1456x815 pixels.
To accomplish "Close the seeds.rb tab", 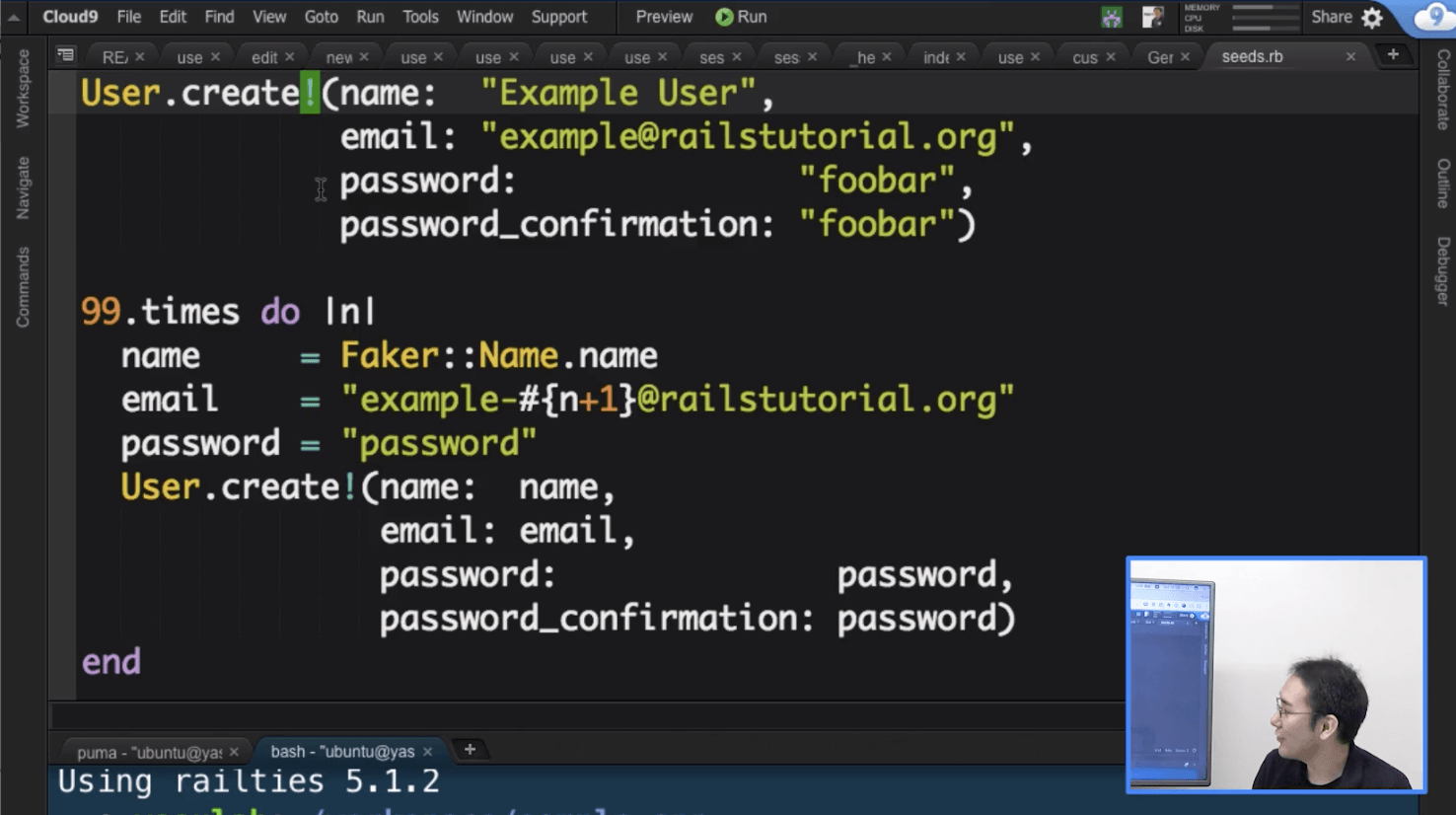I will tap(1350, 57).
